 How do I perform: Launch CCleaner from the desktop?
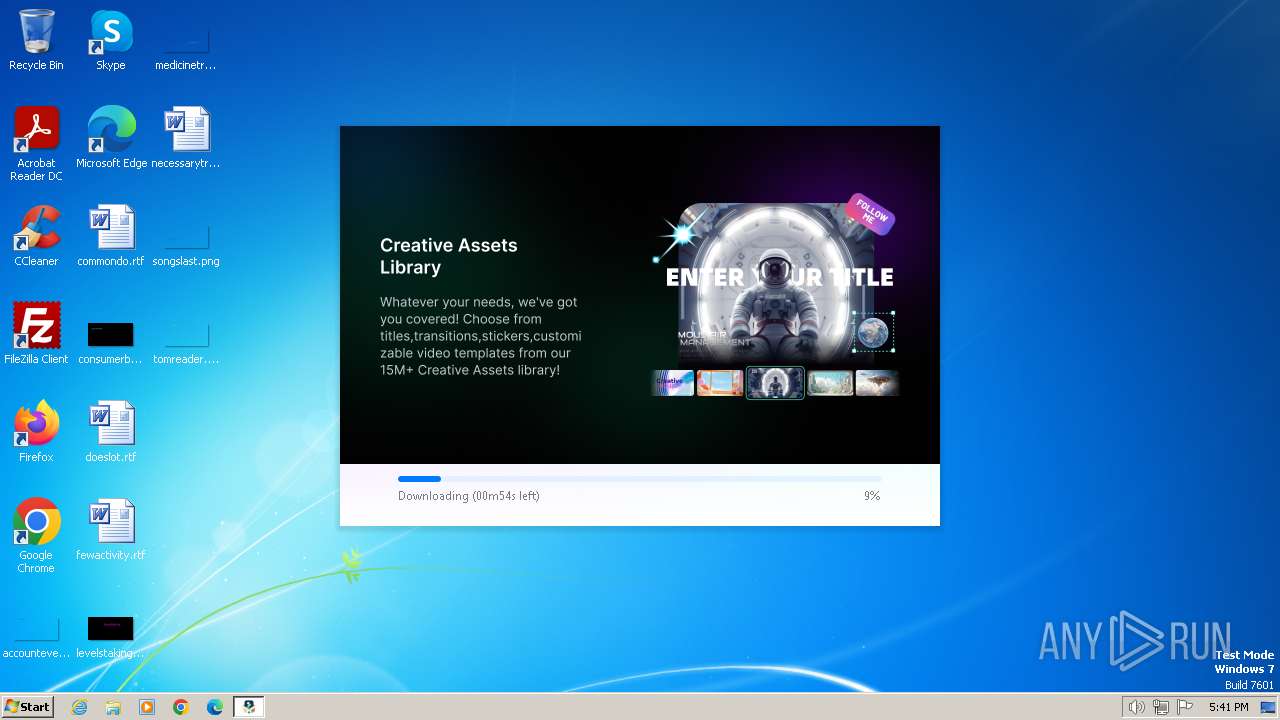[36, 236]
